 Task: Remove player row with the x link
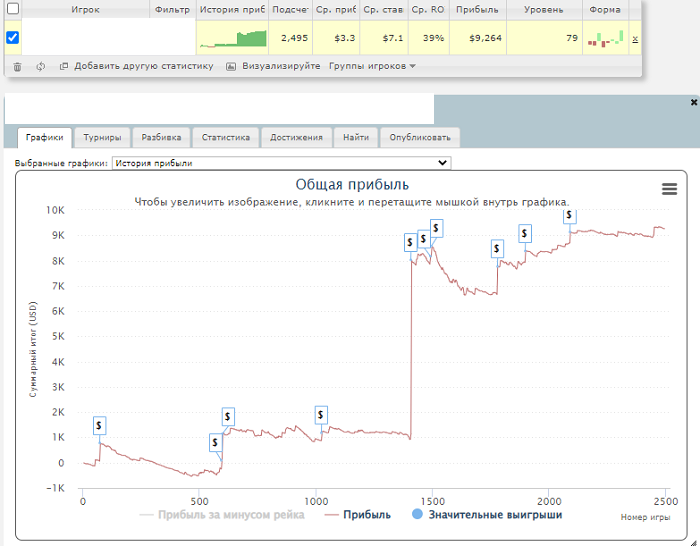pyautogui.click(x=635, y=39)
